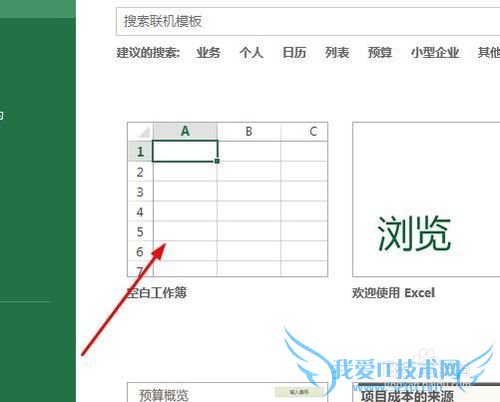The height and width of the screenshot is (402, 500).
Task: Open the 浏览 welcome tour template
Action: [x=426, y=199]
